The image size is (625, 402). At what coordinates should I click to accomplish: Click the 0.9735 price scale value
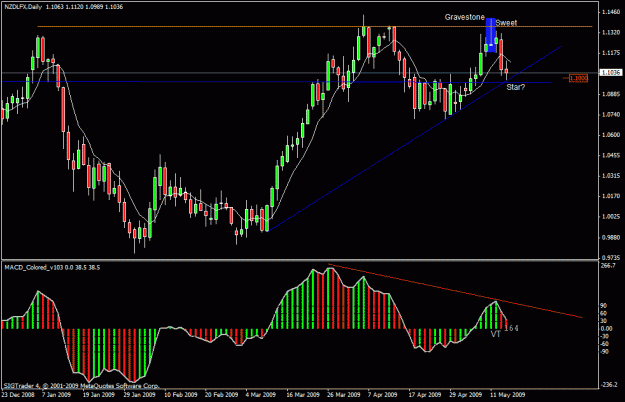coord(612,258)
